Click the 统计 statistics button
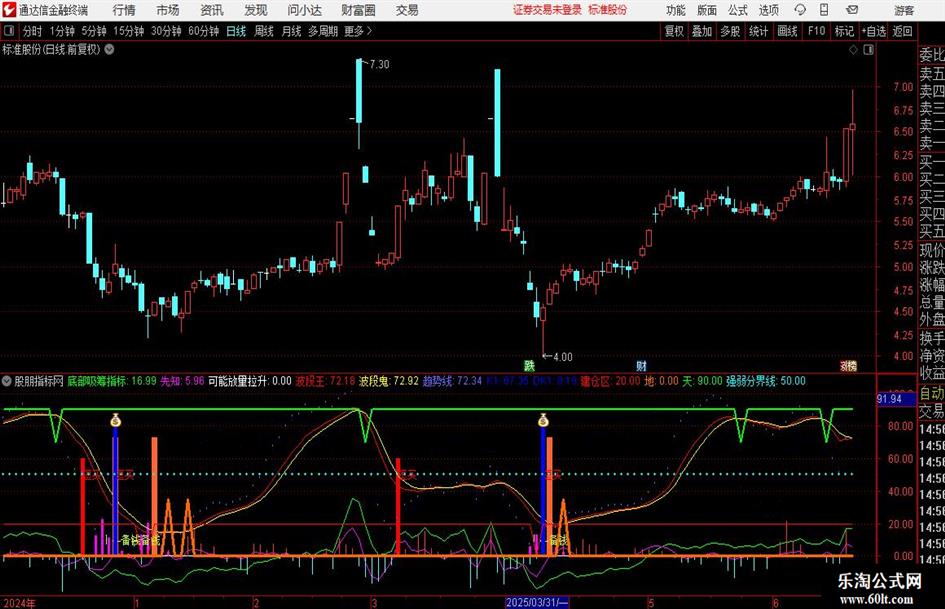The height and width of the screenshot is (609, 945). pos(758,31)
